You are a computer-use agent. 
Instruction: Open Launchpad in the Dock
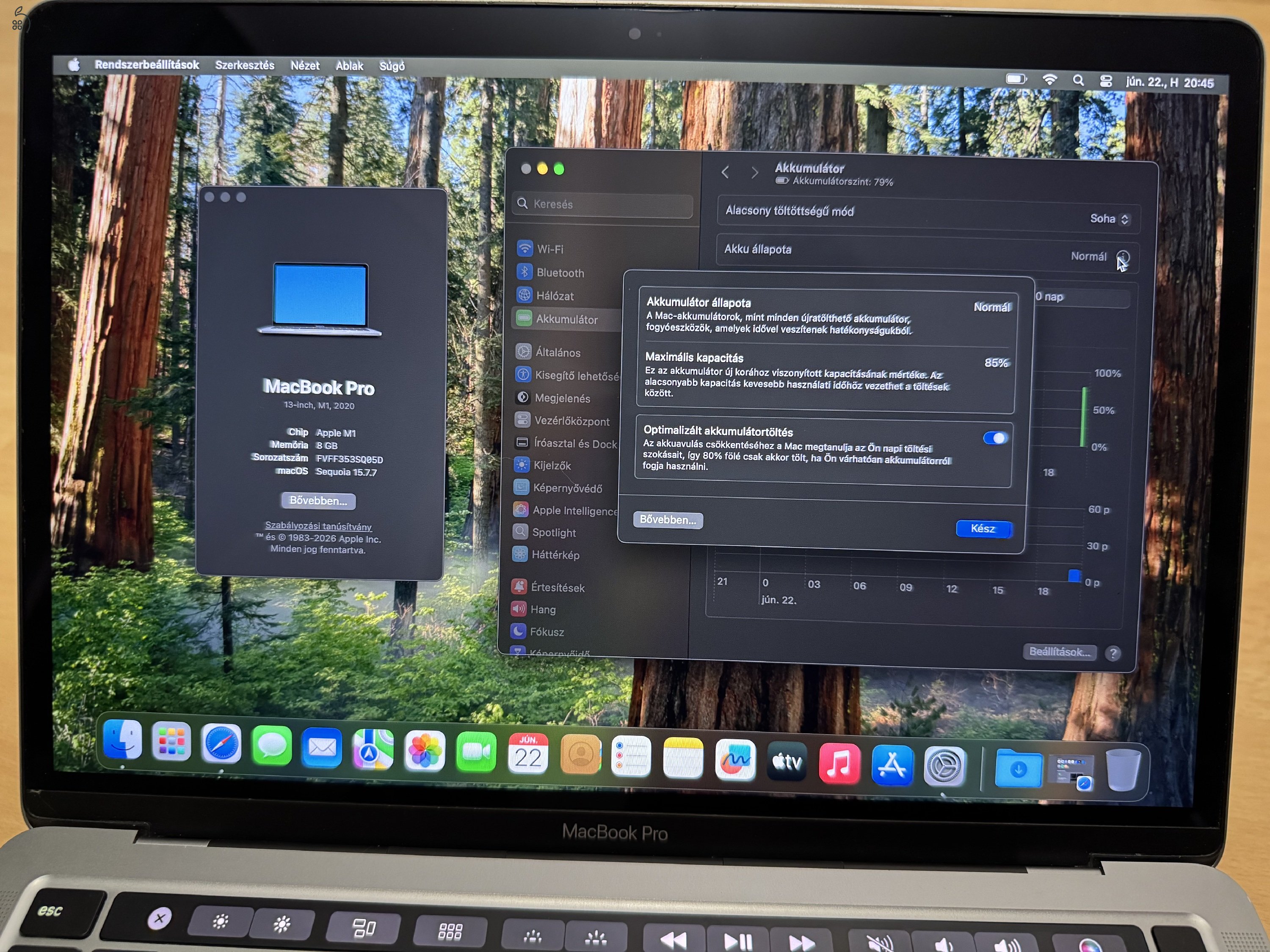pos(172,741)
